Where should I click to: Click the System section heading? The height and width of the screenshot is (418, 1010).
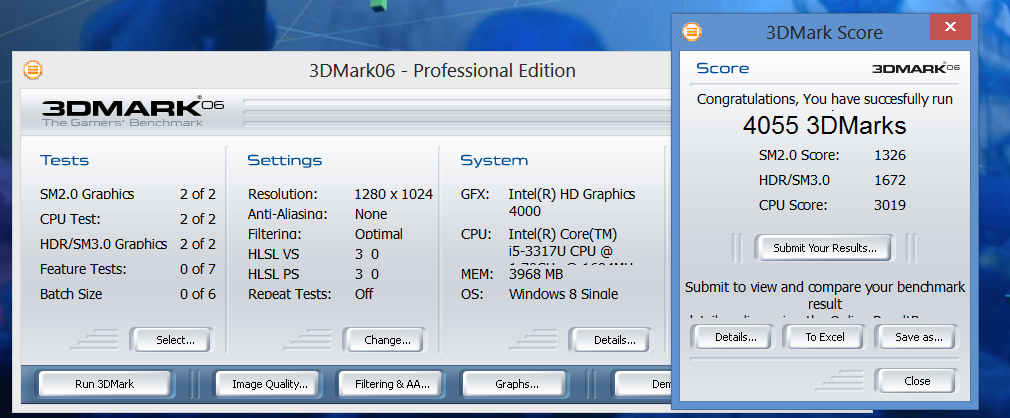coord(494,160)
